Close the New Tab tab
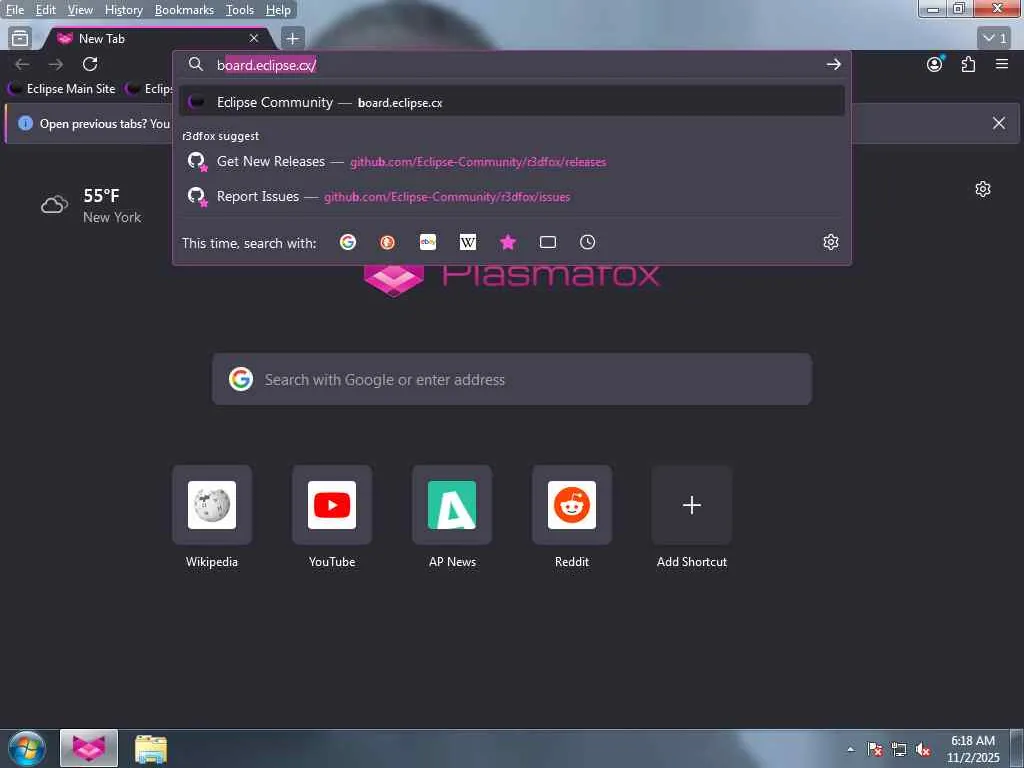This screenshot has height=768, width=1024. (x=254, y=39)
